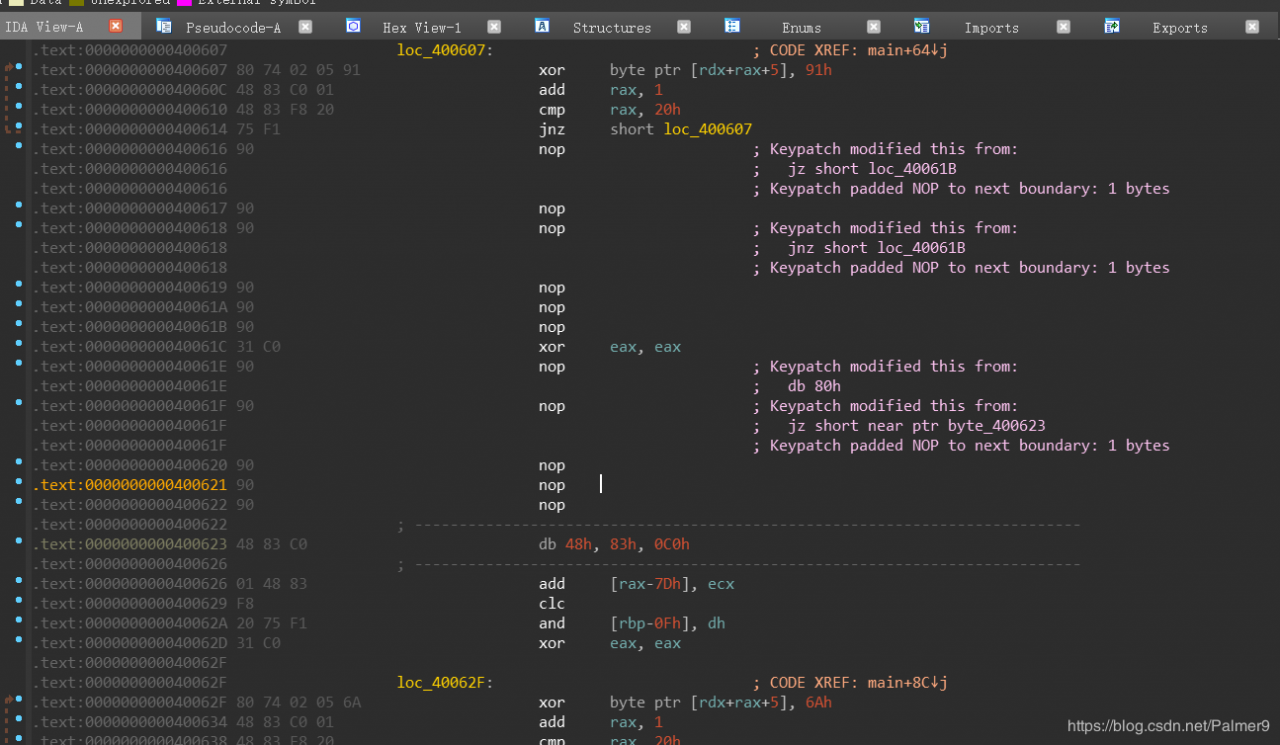The width and height of the screenshot is (1280, 745).
Task: Click the 'jnz short loc_40061B' comment
Action: pyautogui.click(x=877, y=248)
